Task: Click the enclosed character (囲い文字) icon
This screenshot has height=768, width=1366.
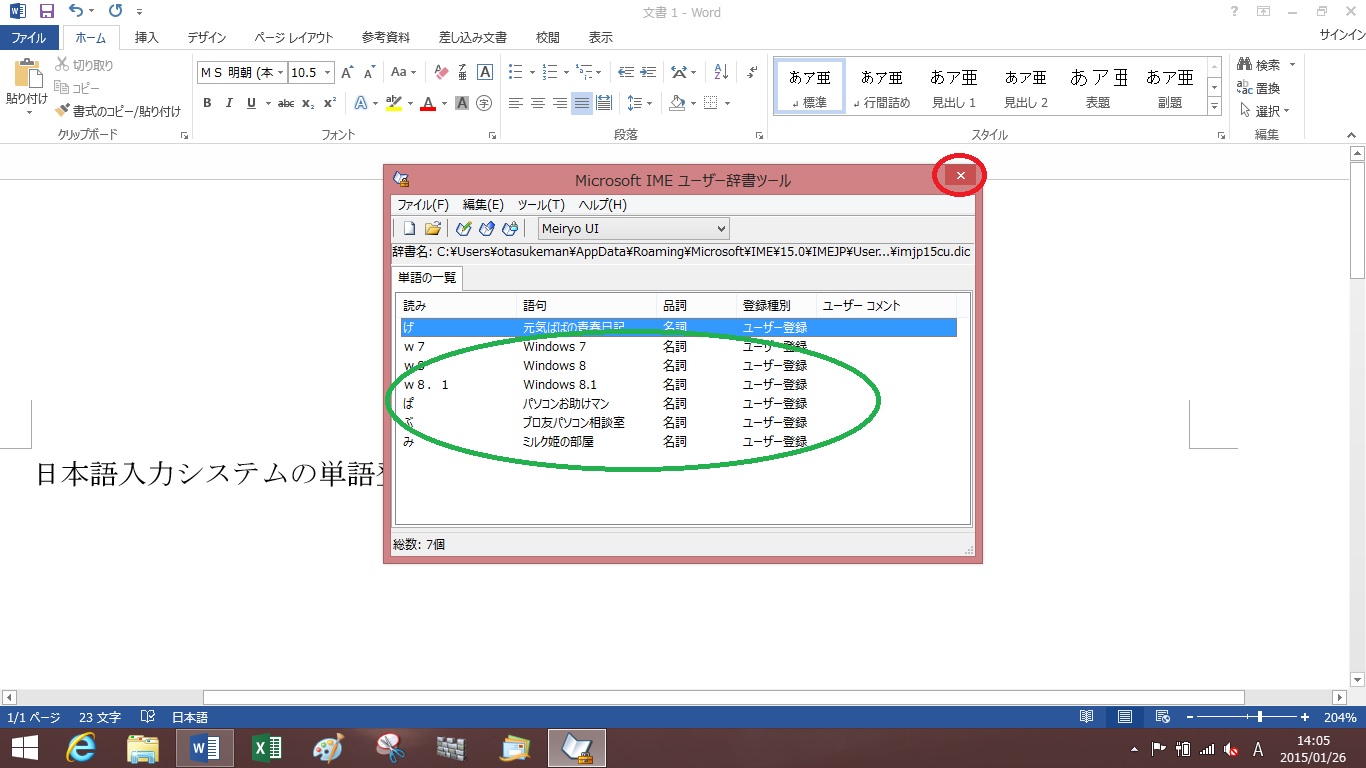Action: coord(484,103)
